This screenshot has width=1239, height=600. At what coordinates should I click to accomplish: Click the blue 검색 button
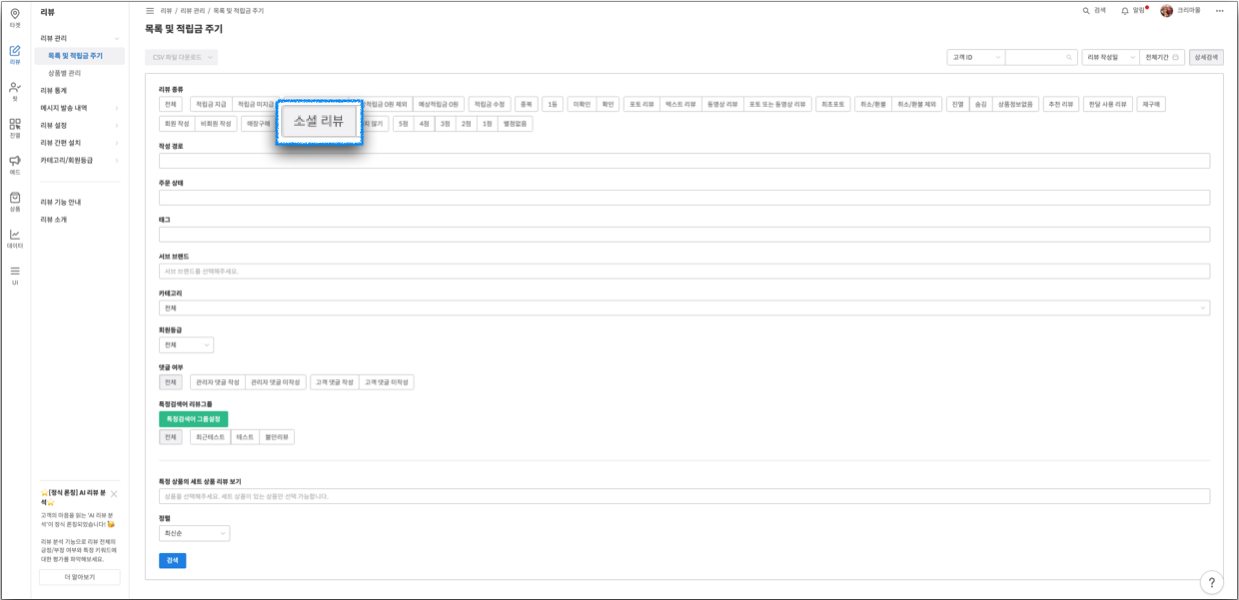[172, 560]
